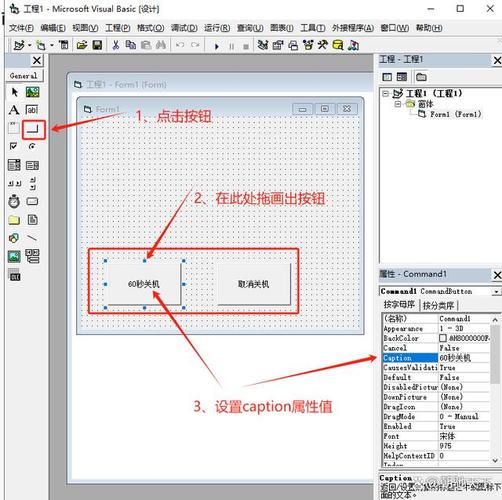
Task: Select the CommandButton control tool
Action: [33, 129]
